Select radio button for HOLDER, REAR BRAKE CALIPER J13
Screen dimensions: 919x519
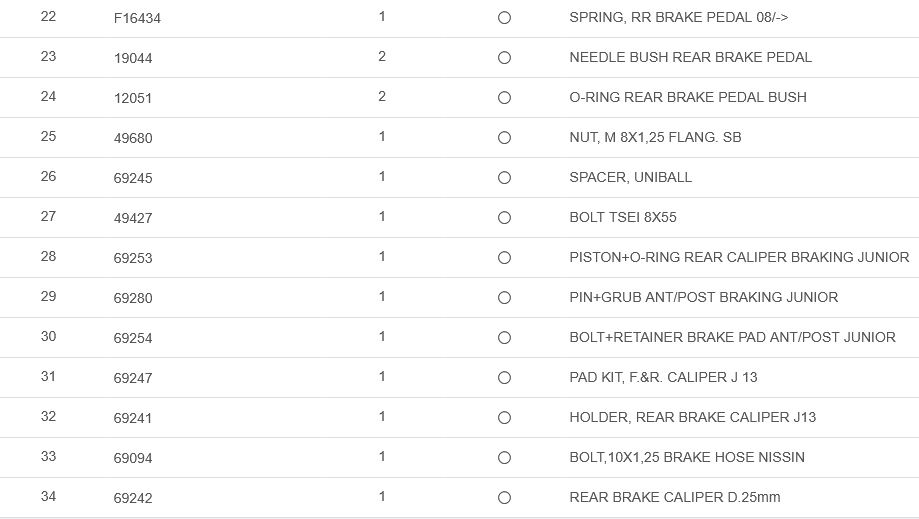pos(504,418)
